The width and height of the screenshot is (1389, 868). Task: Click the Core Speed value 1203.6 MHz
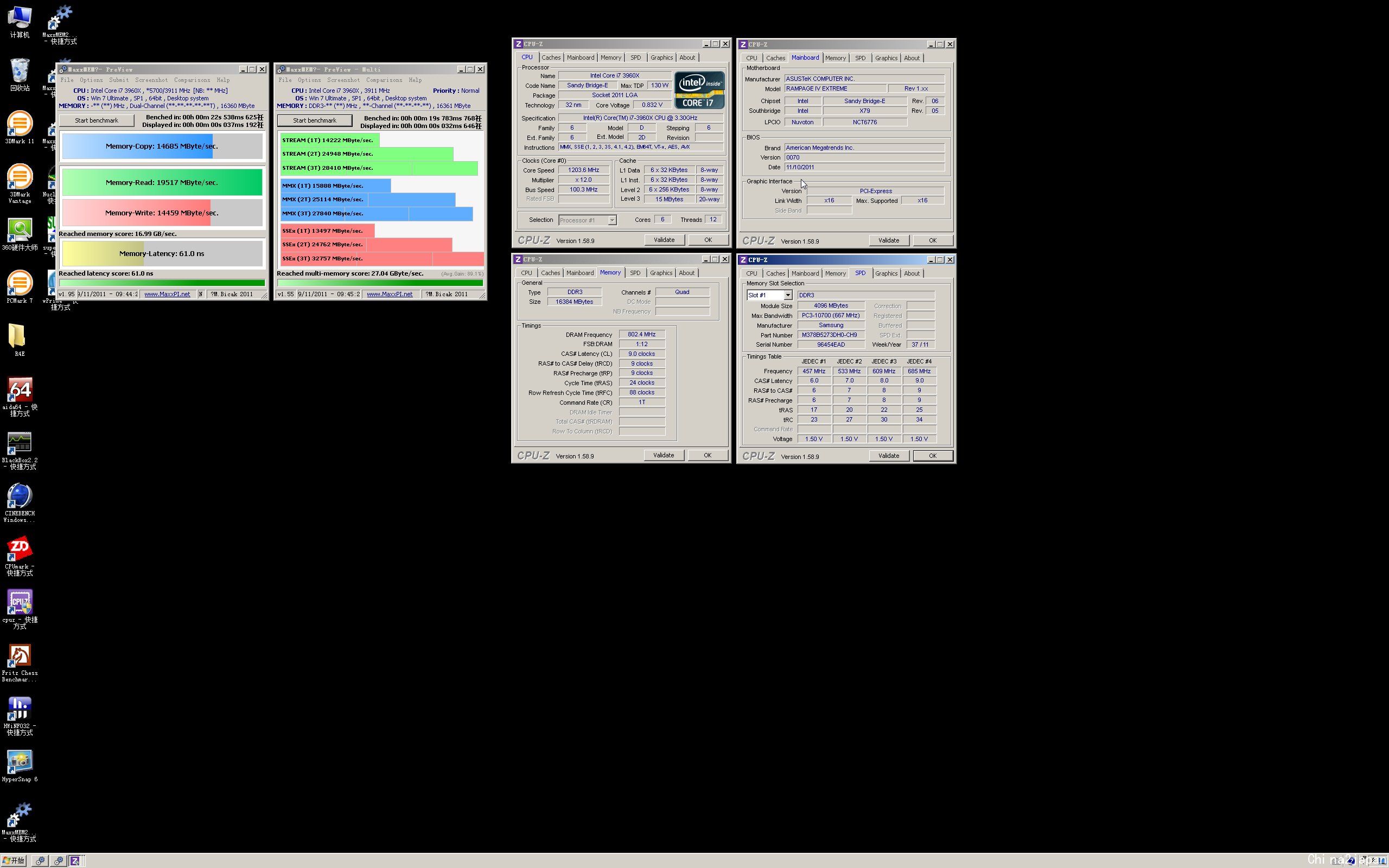[584, 170]
